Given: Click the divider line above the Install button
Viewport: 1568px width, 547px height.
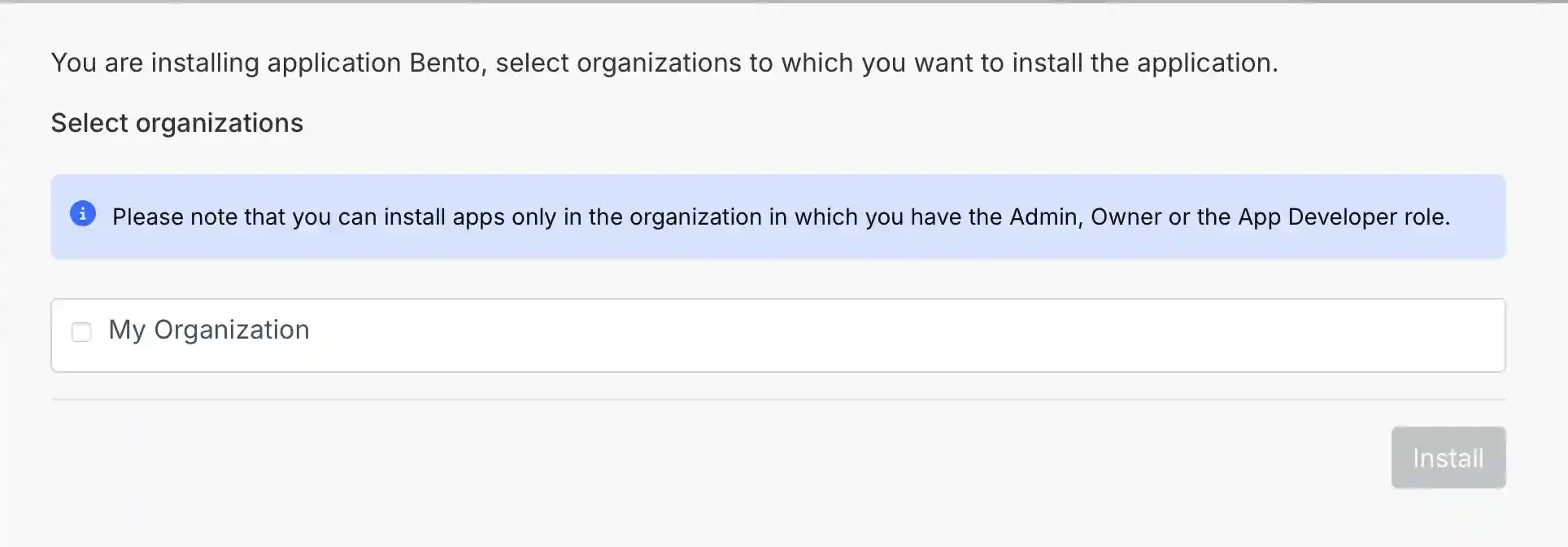Looking at the screenshot, I should [777, 400].
